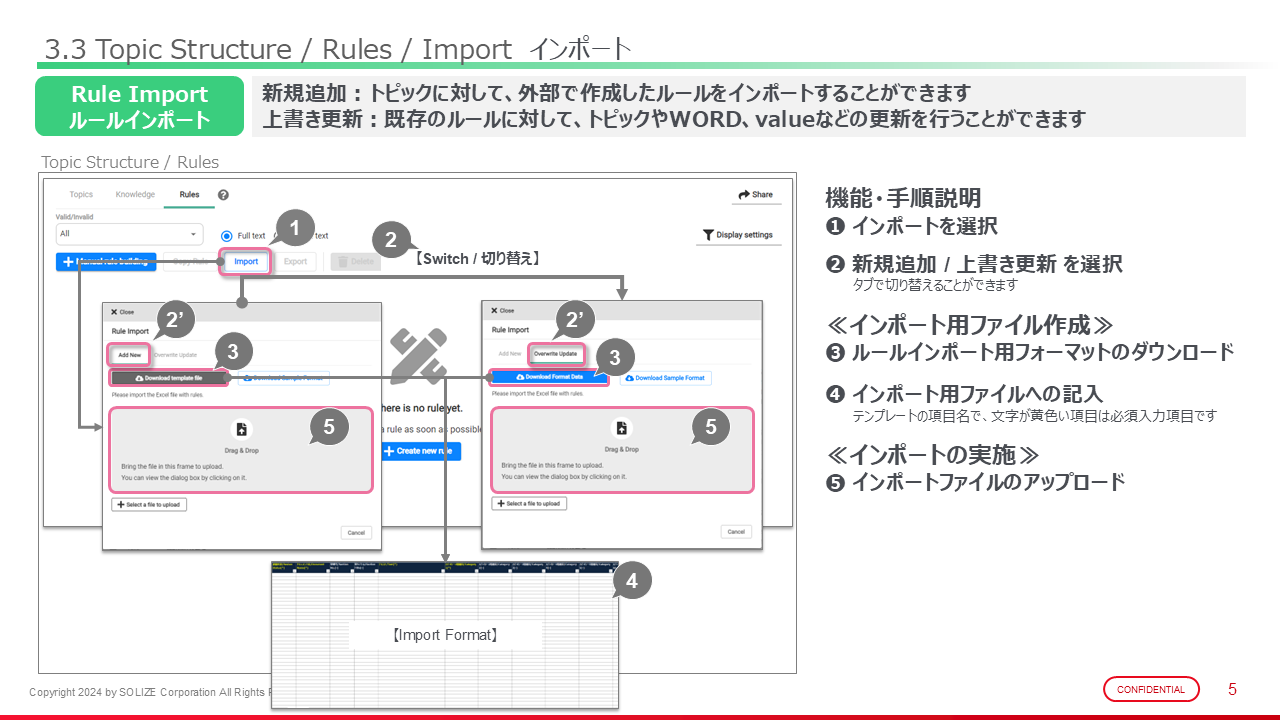The image size is (1280, 720).
Task: Open the Valid/Invalid All dropdown
Action: coord(130,234)
